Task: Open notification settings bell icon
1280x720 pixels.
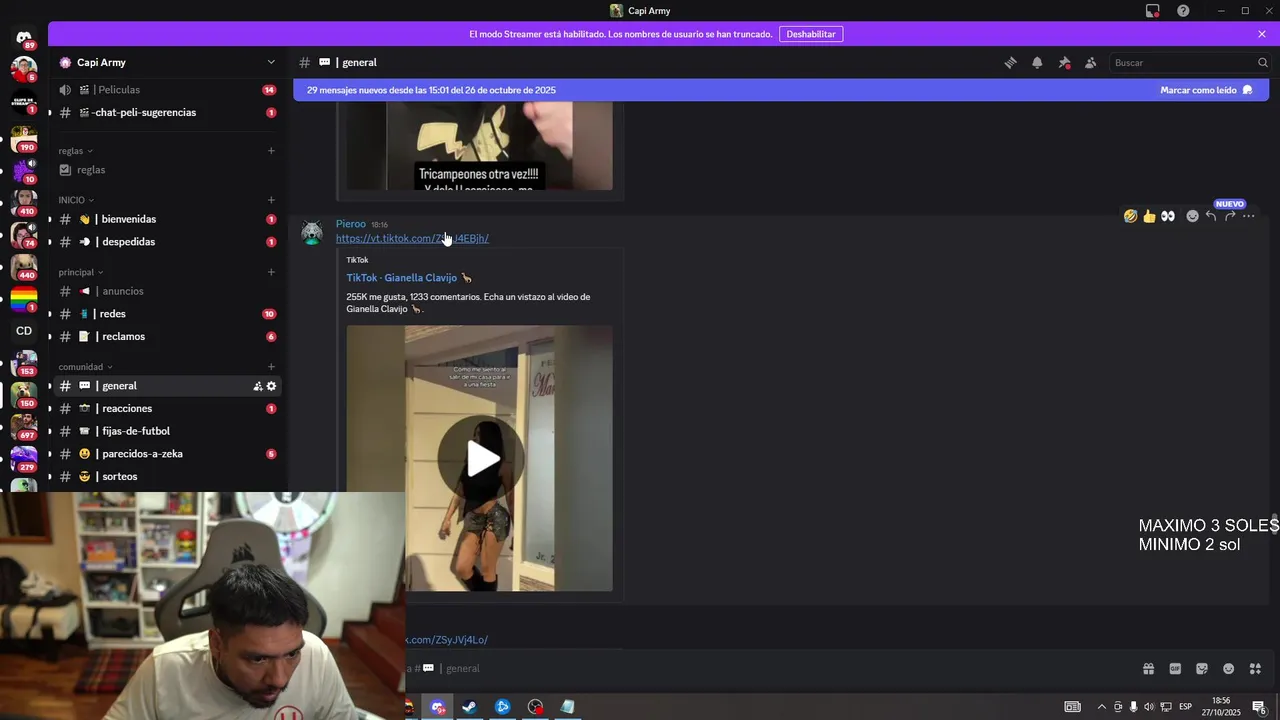Action: coord(1037,62)
